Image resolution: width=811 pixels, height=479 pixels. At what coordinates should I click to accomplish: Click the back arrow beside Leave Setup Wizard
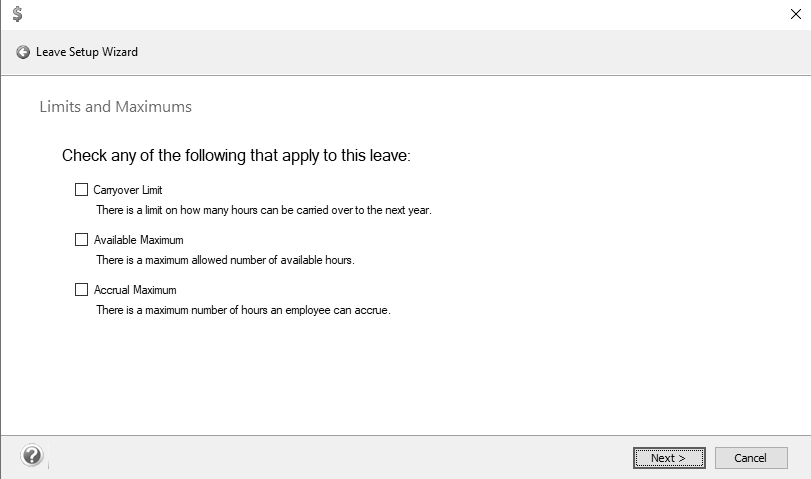(x=23, y=52)
